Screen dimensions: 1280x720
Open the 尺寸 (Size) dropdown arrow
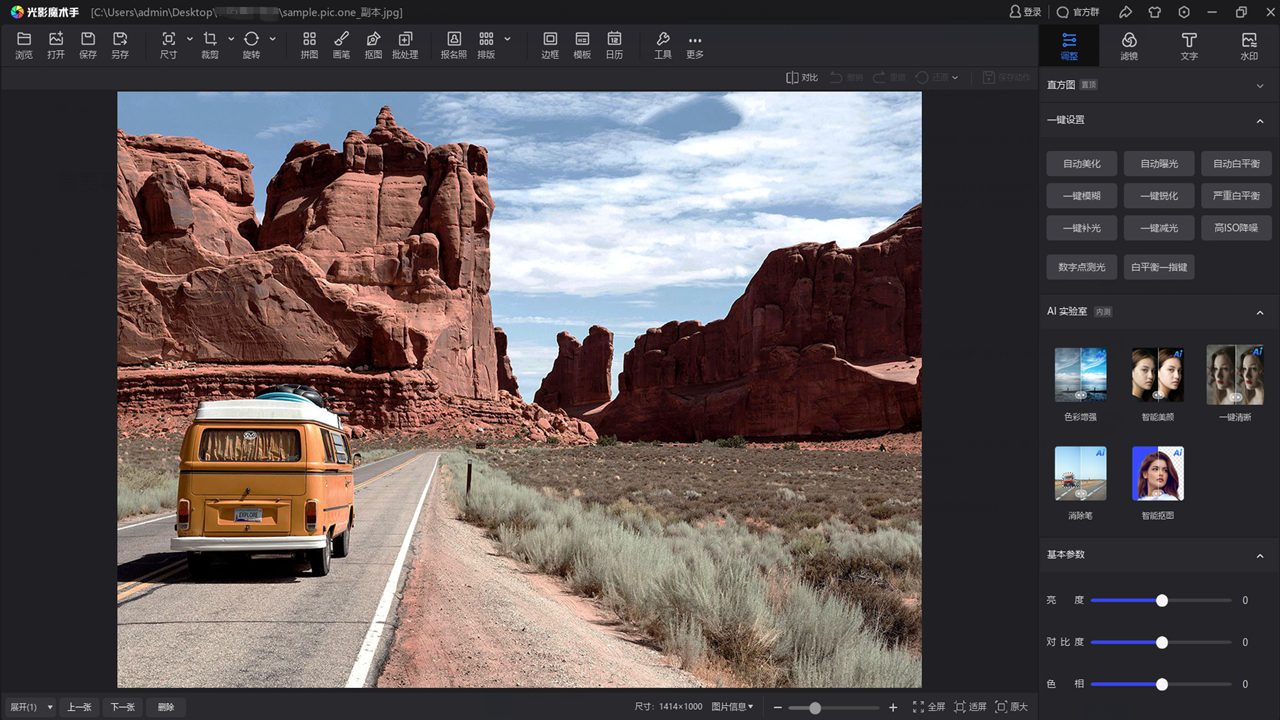point(190,39)
